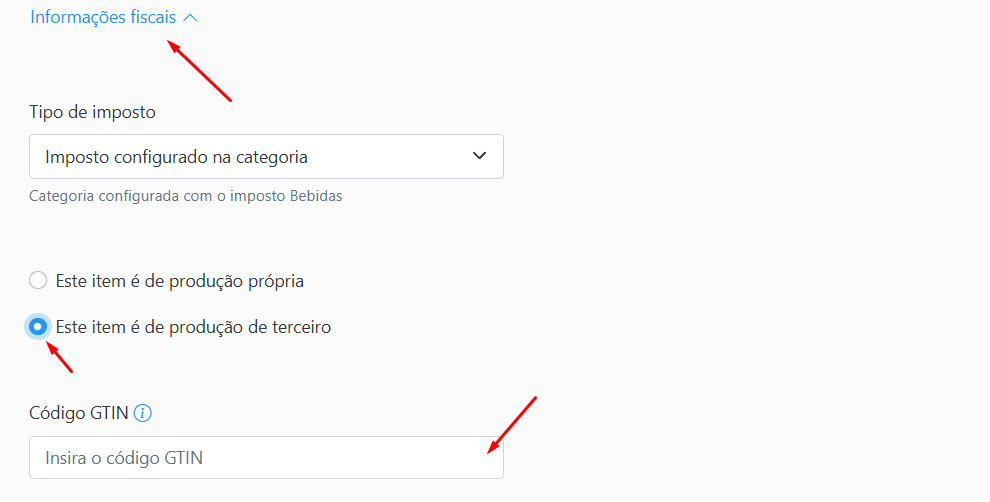
Task: Click the placeholder 'Insira o código GTIN'
Action: 124,458
